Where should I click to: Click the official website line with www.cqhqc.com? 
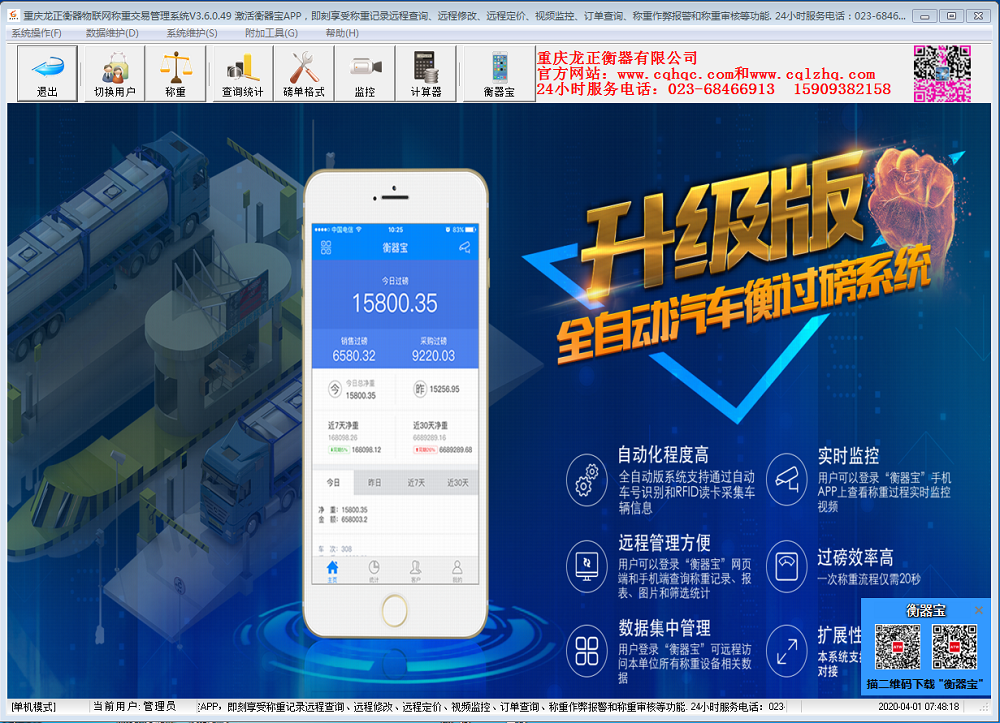click(706, 74)
